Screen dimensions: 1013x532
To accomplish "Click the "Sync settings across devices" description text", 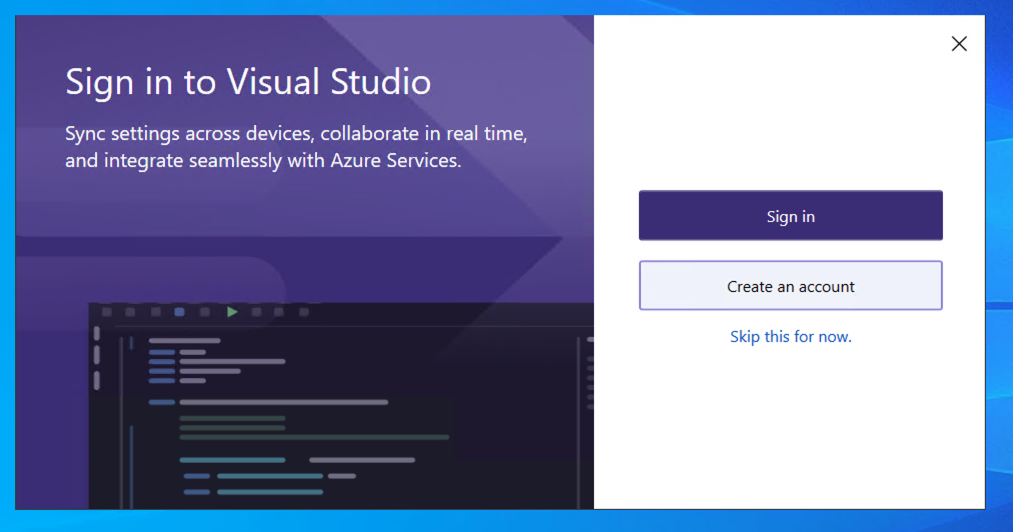I will 295,133.
